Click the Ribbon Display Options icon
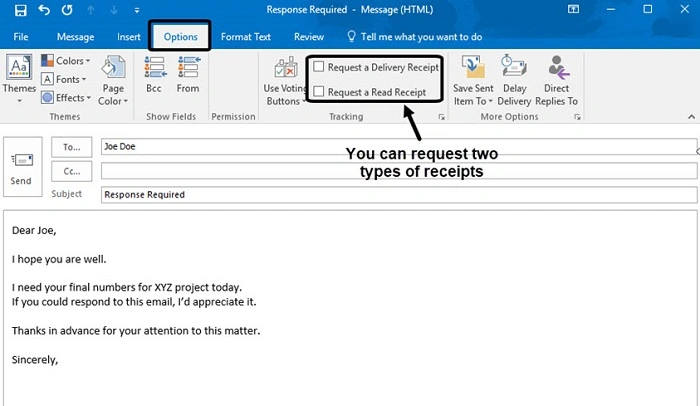The width and height of the screenshot is (700, 406). coord(573,9)
